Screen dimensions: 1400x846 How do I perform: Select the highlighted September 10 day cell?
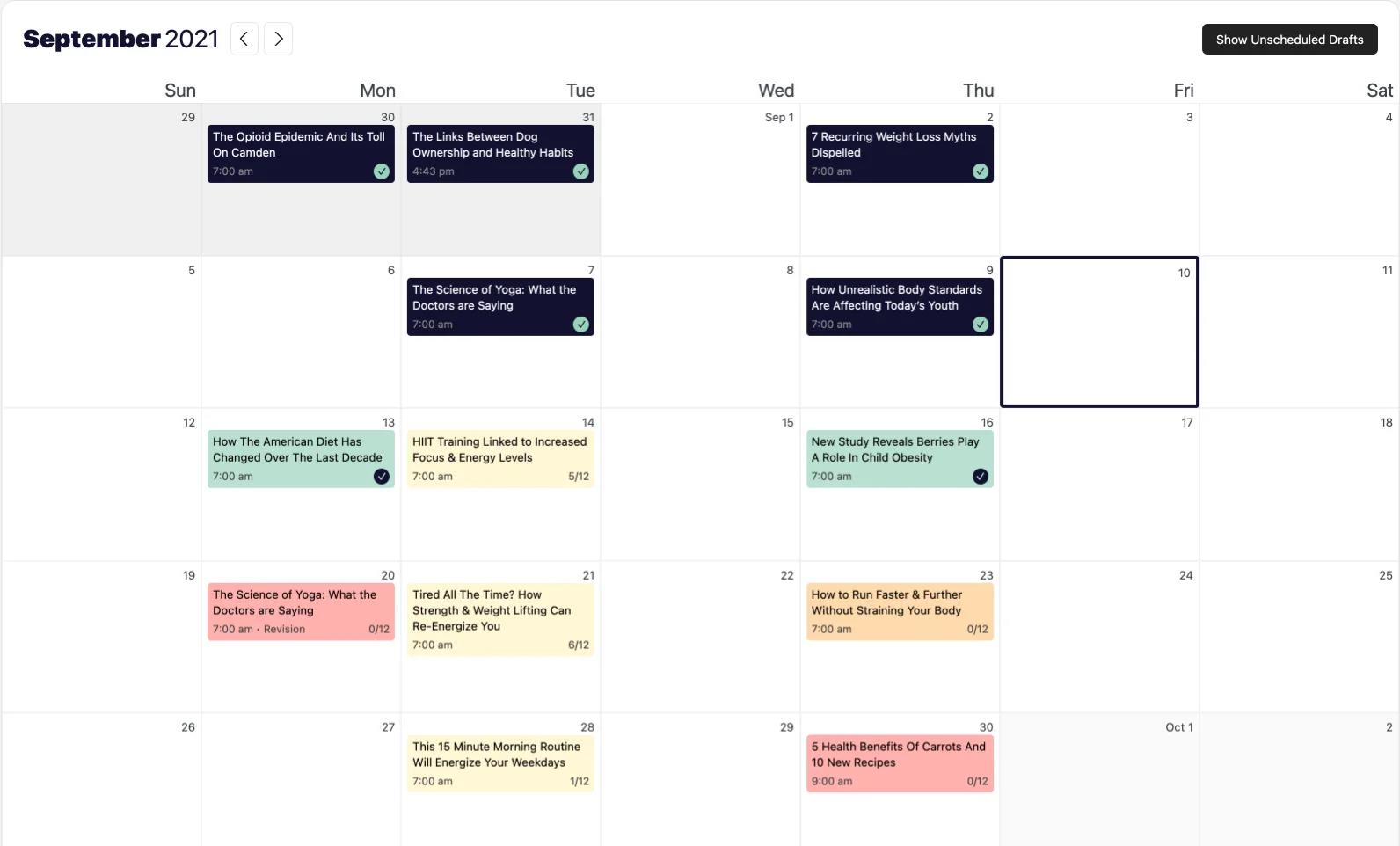pyautogui.click(x=1099, y=332)
